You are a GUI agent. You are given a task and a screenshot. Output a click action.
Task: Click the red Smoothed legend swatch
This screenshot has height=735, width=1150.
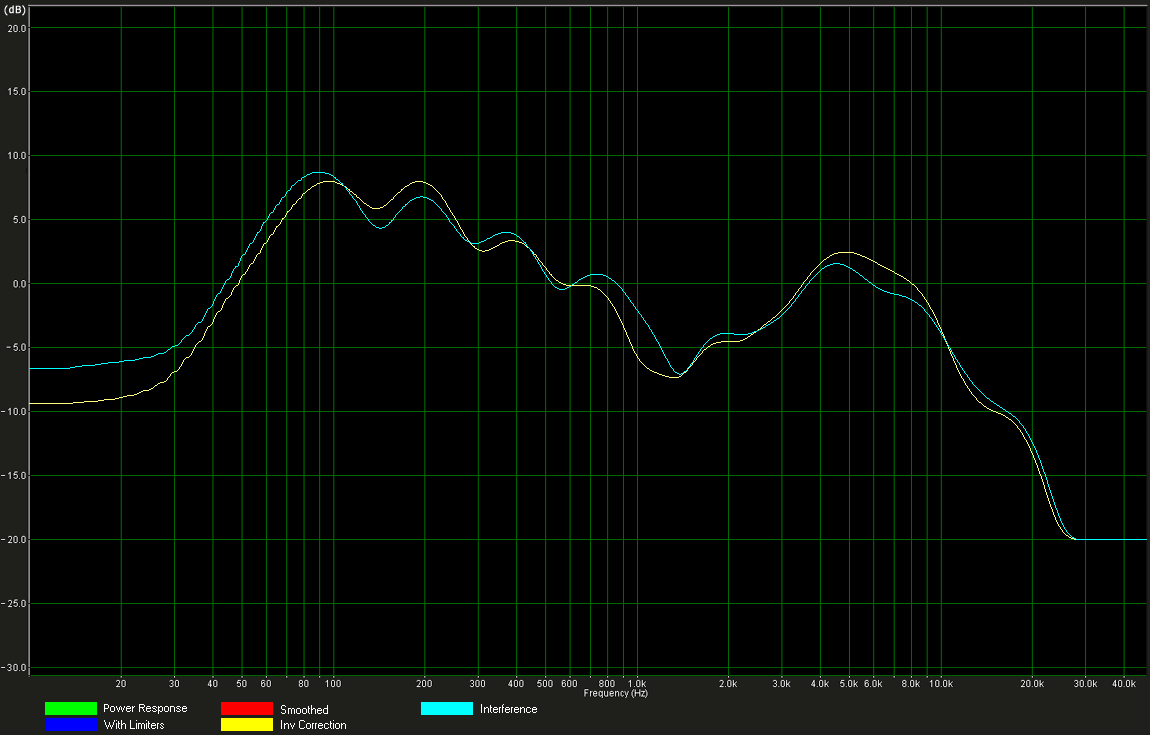coord(246,709)
